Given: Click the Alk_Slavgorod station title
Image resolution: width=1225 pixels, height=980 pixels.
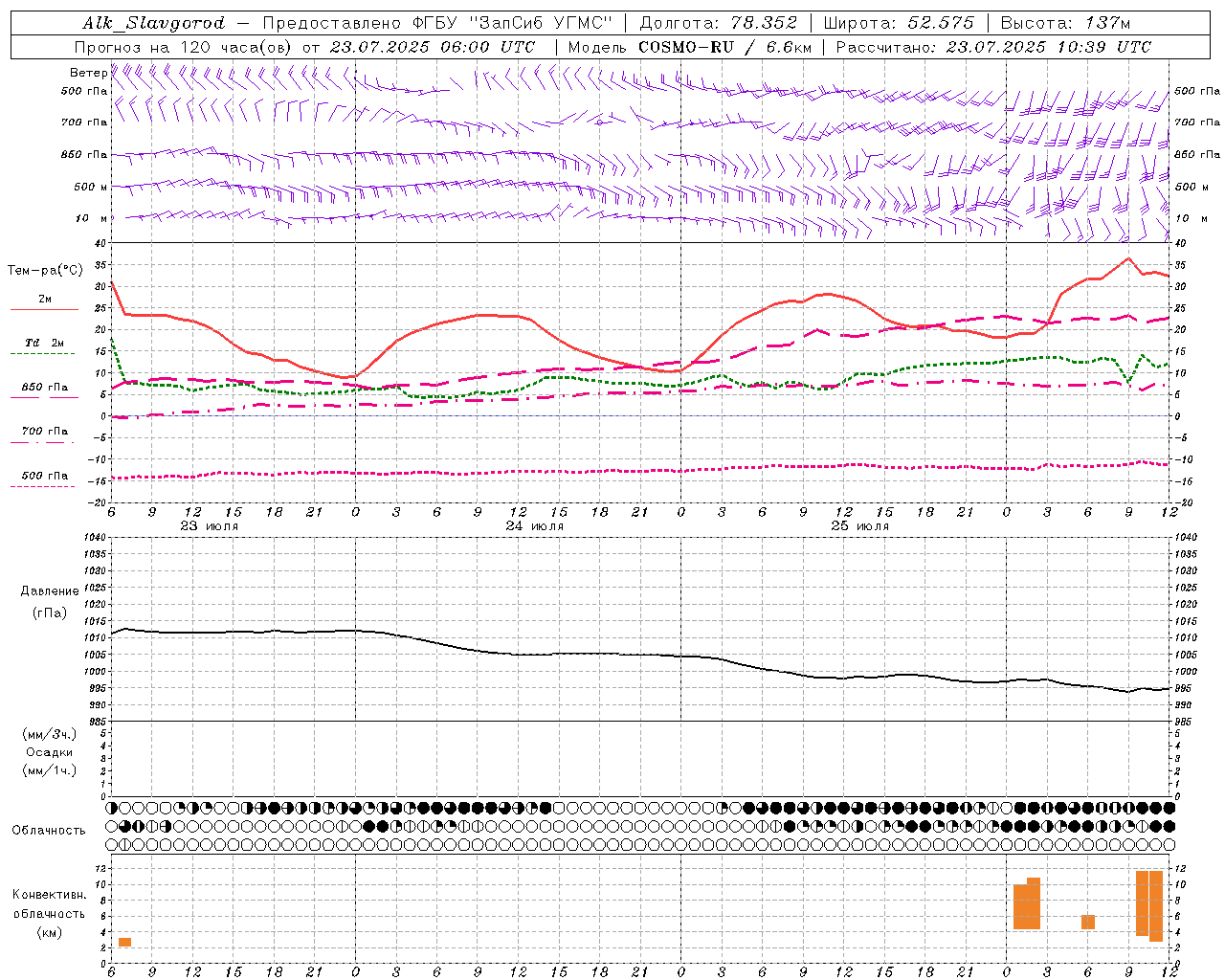Looking at the screenshot, I should 154,23.
